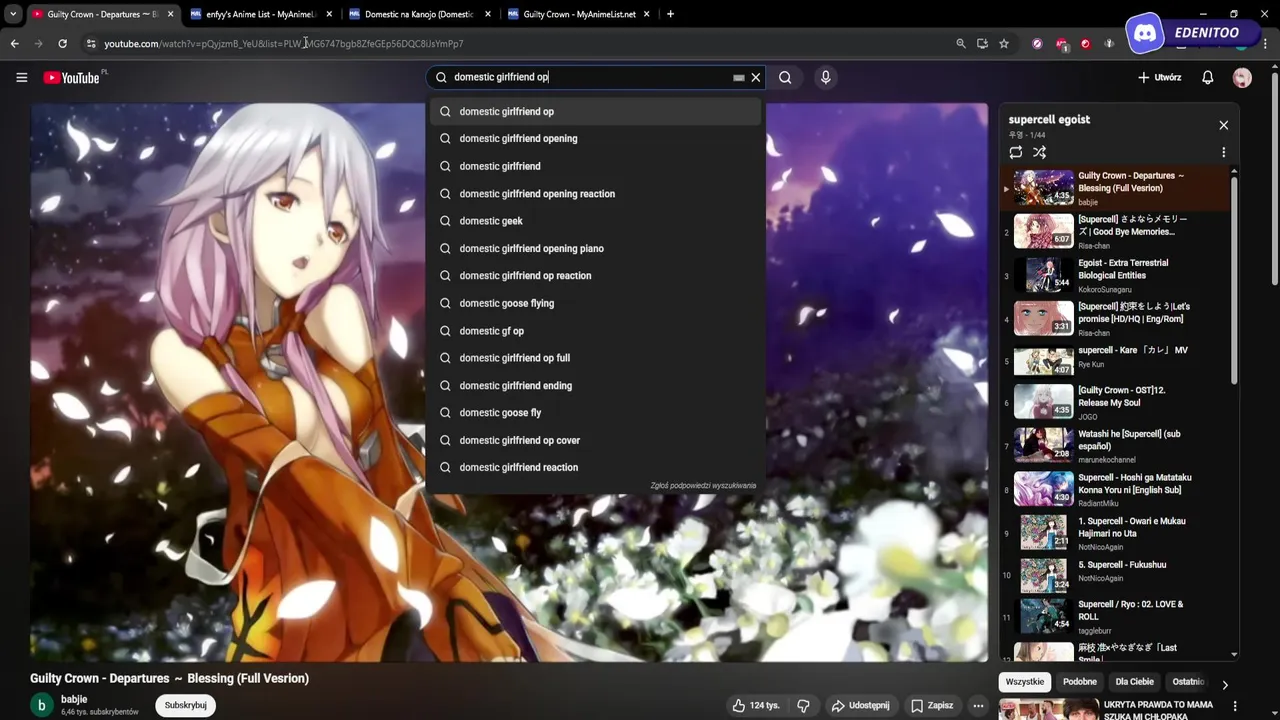
Task: Open the ABP extension with badge
Action: [x=1062, y=44]
